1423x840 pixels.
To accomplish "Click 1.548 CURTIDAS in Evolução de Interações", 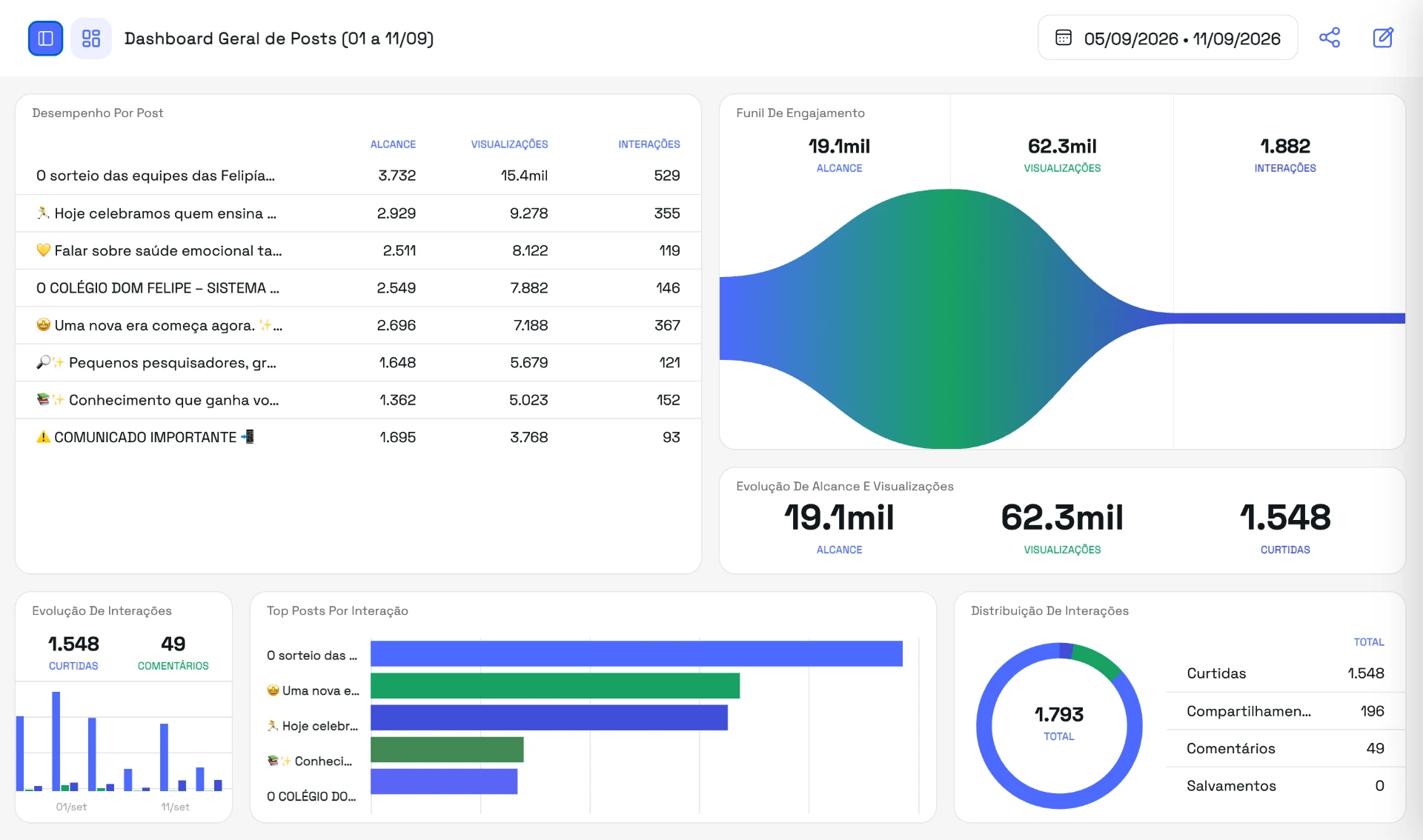I will click(73, 653).
